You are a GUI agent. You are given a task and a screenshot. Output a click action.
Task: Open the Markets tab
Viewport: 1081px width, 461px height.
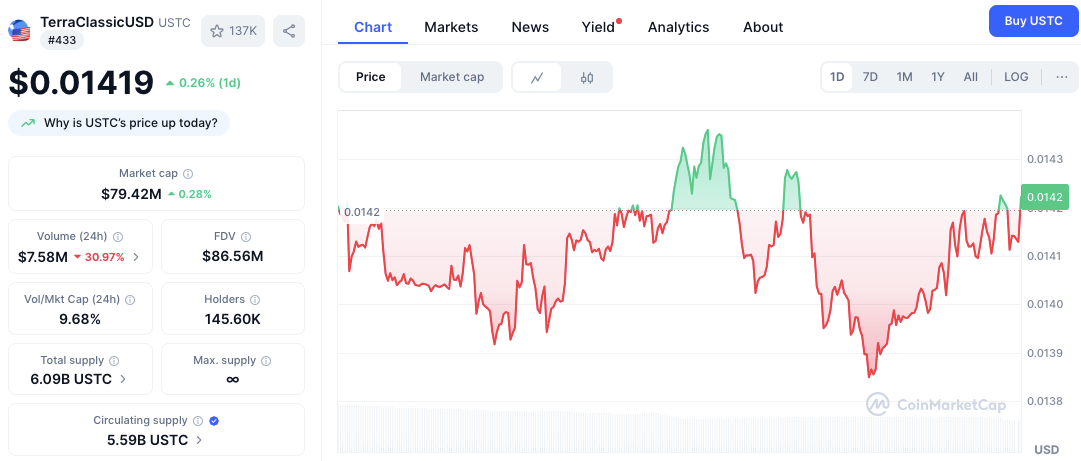(451, 27)
